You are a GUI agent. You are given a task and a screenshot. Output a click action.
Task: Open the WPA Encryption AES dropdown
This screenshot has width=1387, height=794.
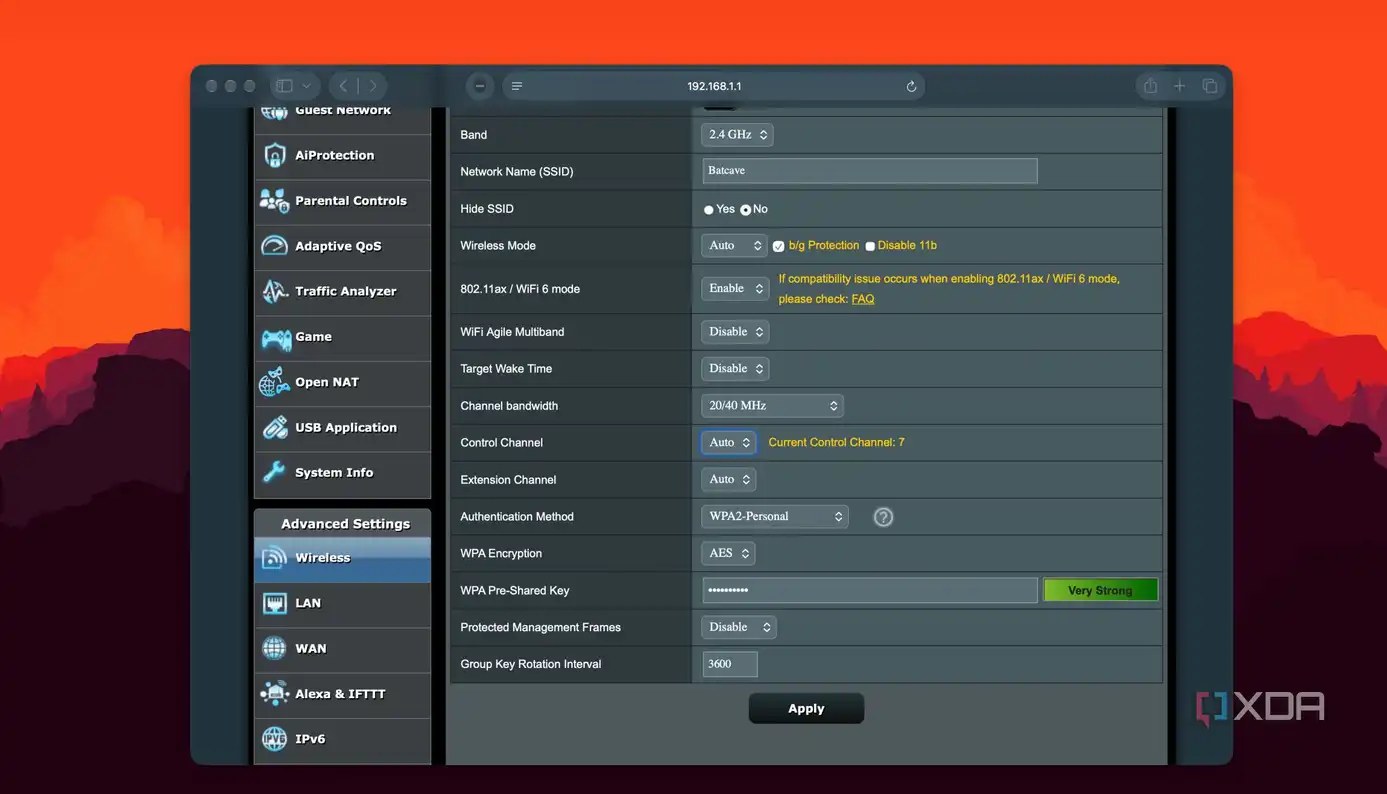click(729, 553)
